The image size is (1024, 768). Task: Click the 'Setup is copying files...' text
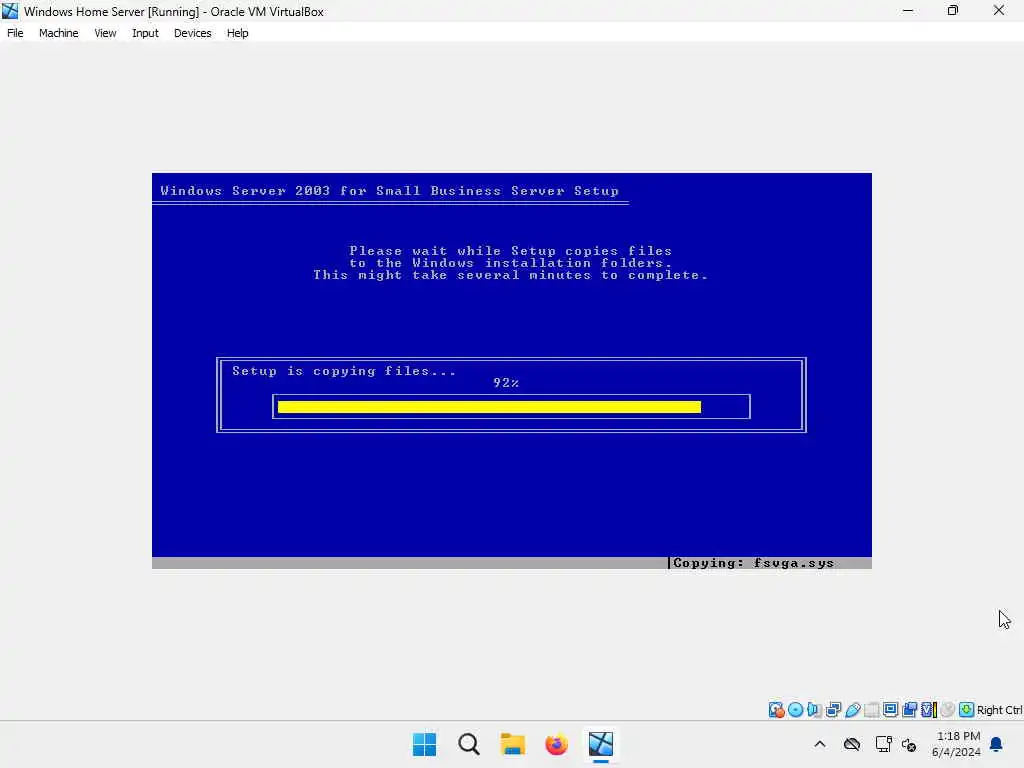pos(344,371)
